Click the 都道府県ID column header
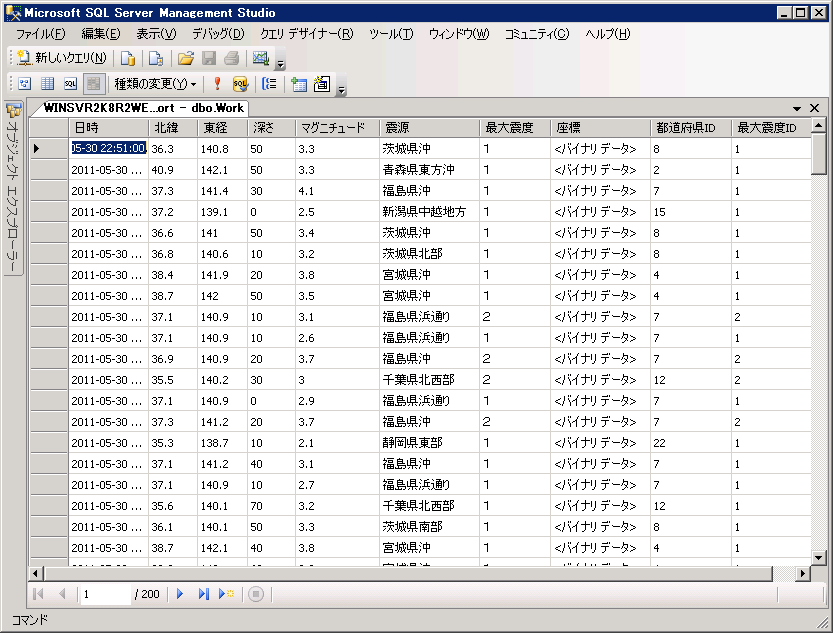This screenshot has height=633, width=833. tap(691, 127)
